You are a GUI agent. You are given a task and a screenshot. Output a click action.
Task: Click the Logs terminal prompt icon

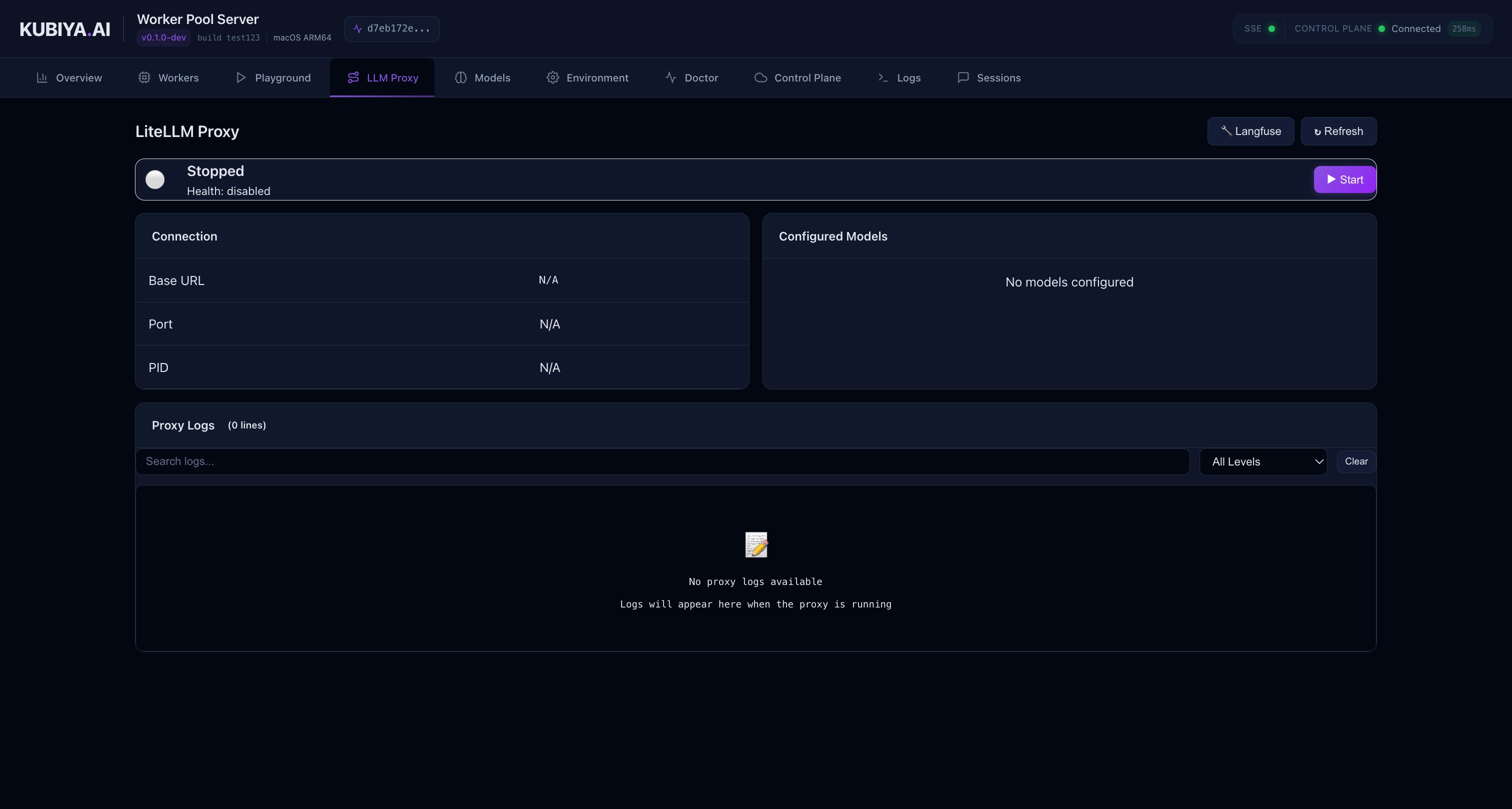(883, 77)
